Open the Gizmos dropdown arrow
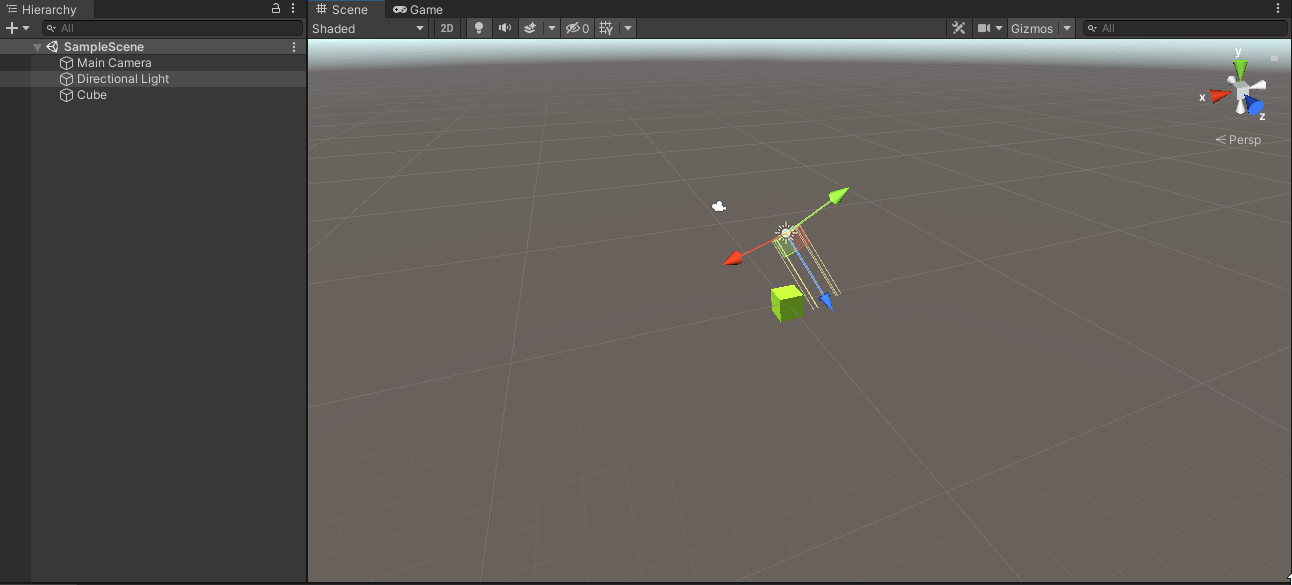Viewport: 1292px width, 585px height. 1067,28
